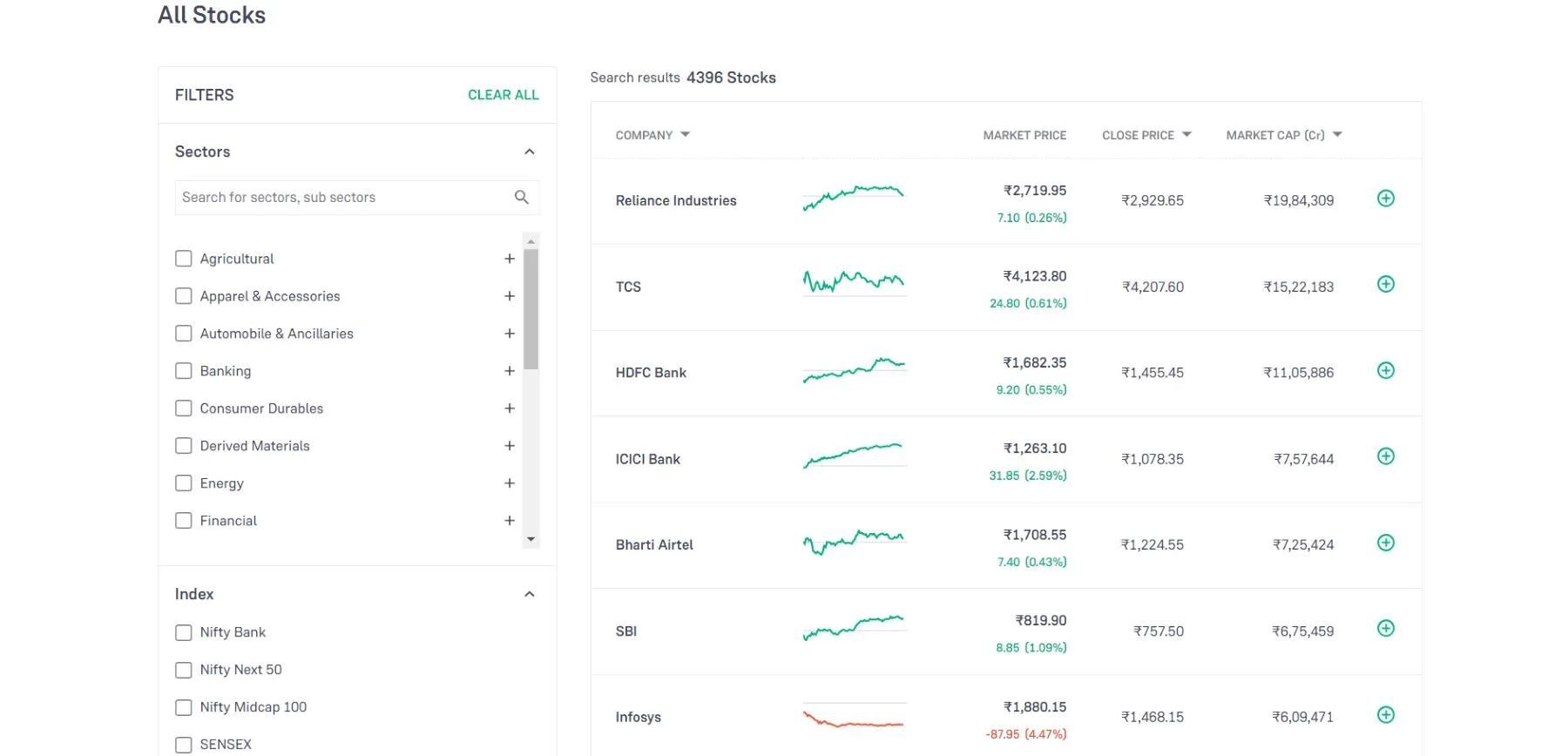Screen dimensions: 1568x756
Task: Open Infosys stock page
Action: pyautogui.click(x=638, y=718)
